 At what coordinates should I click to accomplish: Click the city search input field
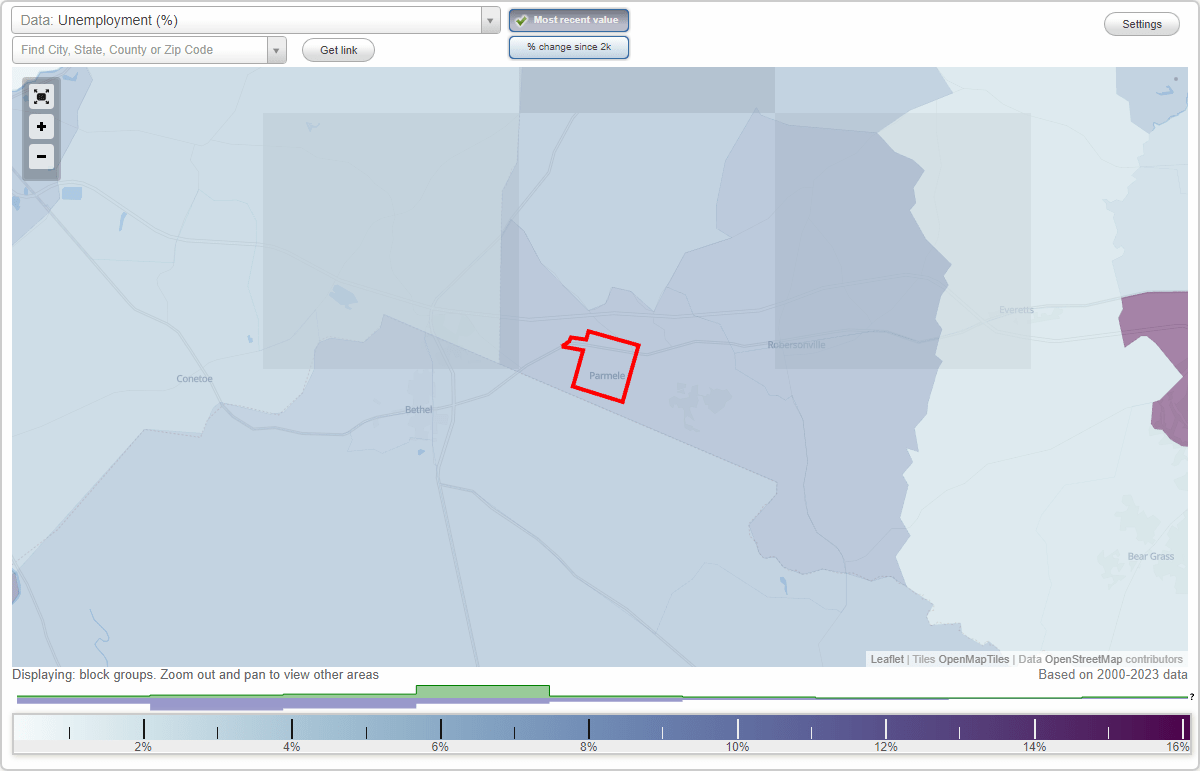[x=140, y=49]
